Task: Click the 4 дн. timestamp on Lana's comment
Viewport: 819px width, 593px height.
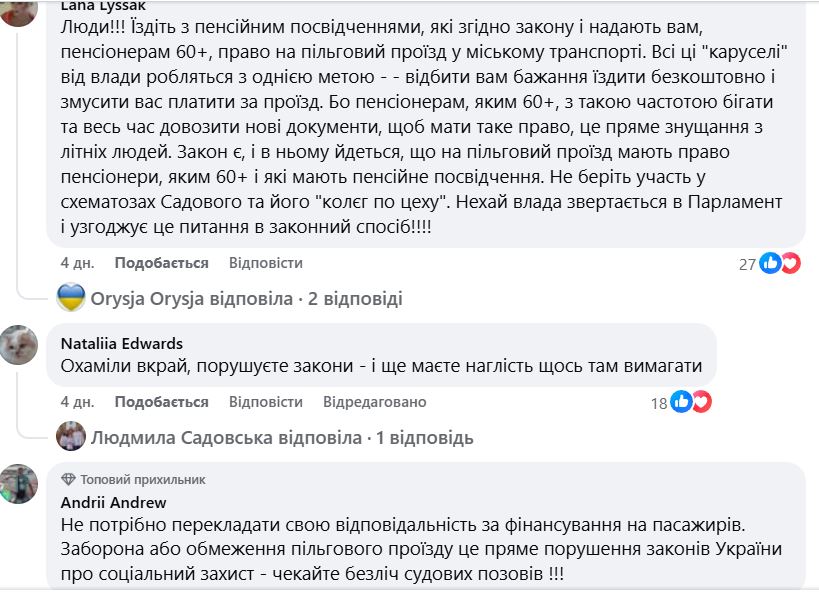Action: coord(76,263)
